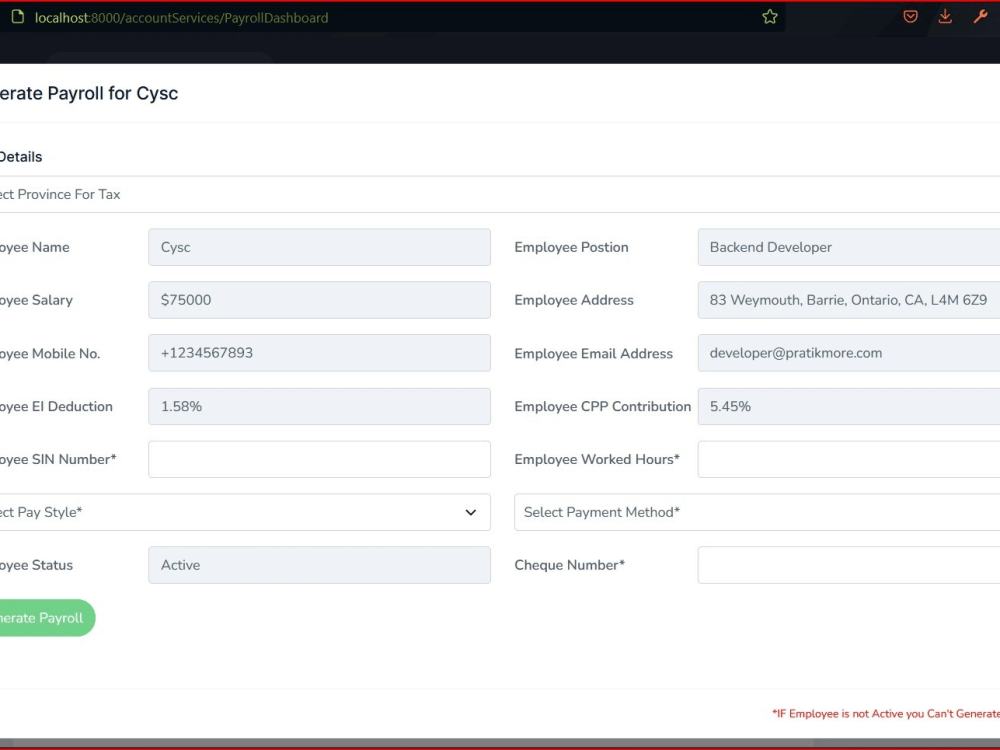
Task: Click the Employee SIN Number input field
Action: pos(318,459)
